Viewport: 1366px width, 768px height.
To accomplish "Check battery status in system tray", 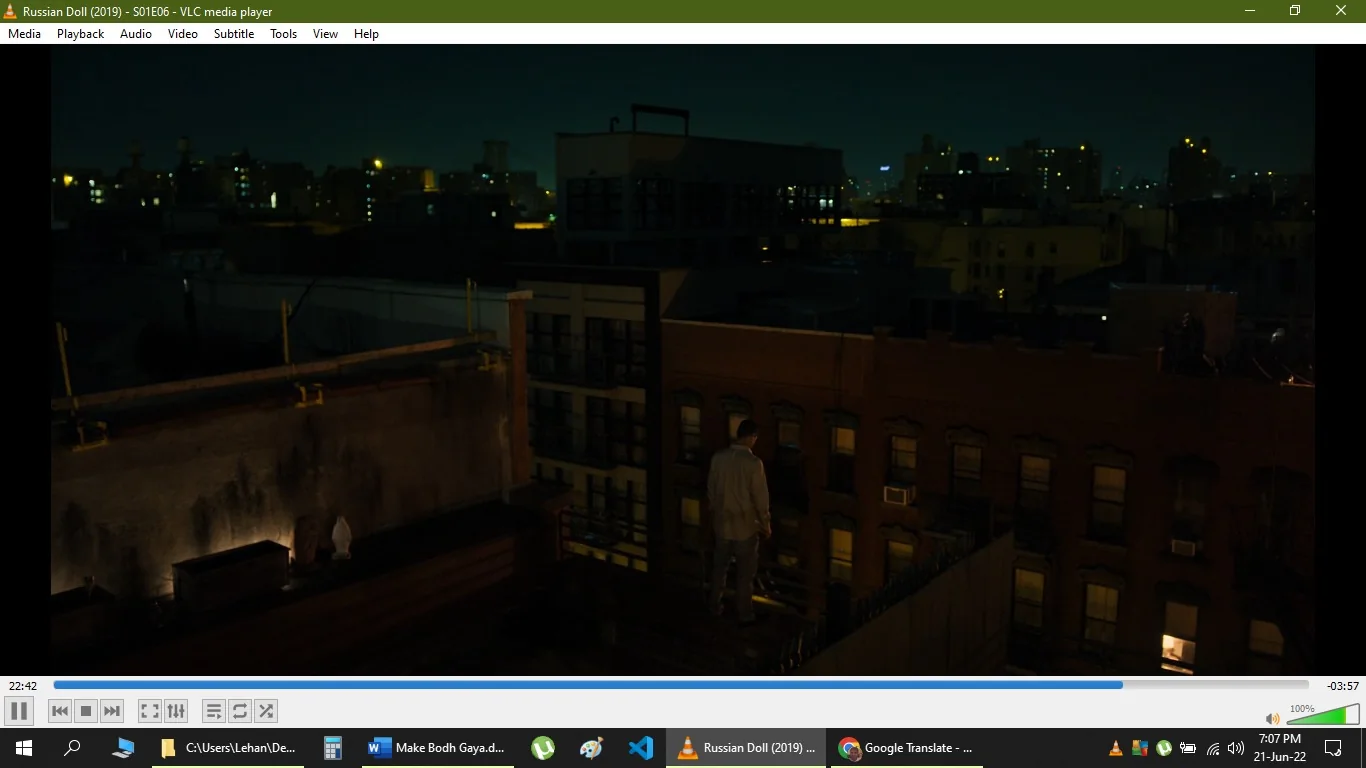I will coord(1188,748).
